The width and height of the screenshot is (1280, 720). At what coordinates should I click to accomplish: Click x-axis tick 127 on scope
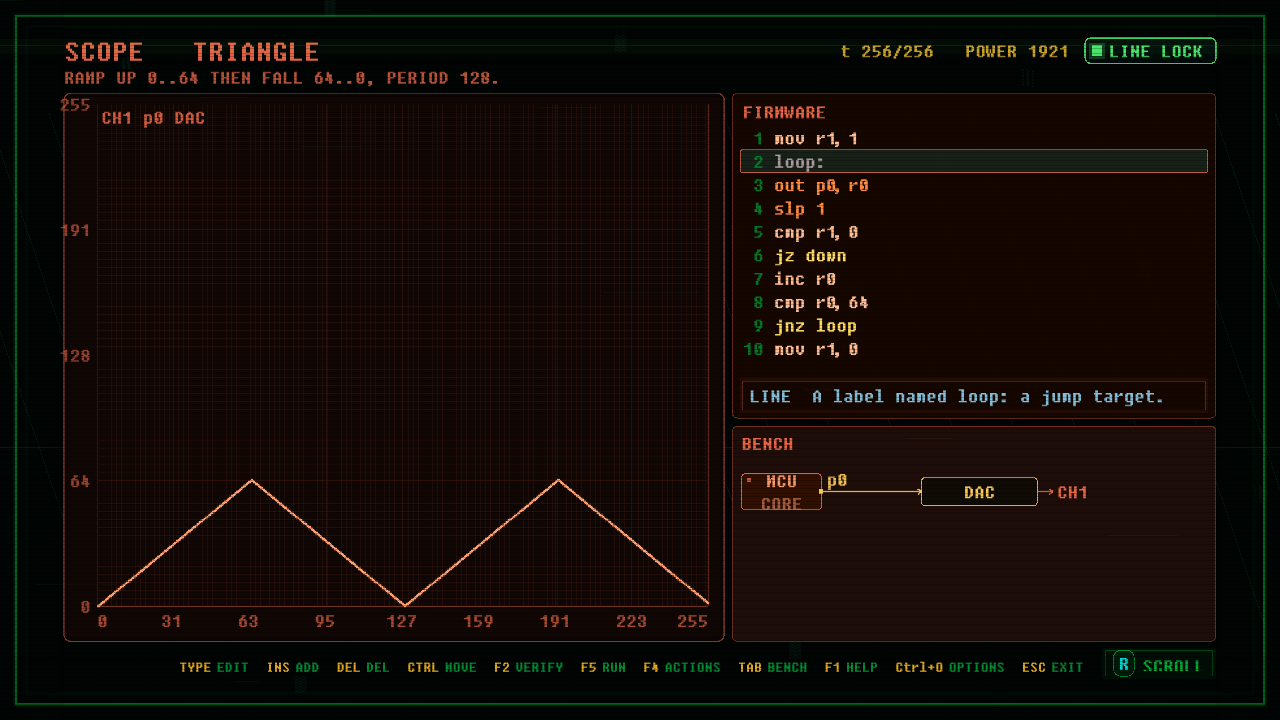[x=402, y=622]
